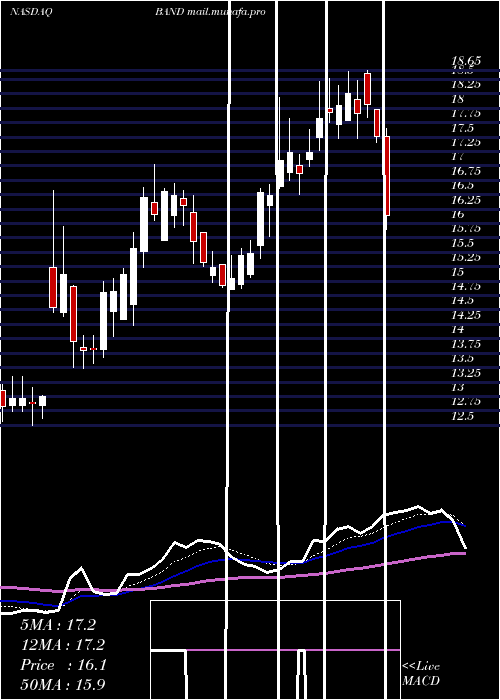Click the 13.25 price axis label
The height and width of the screenshot is (700, 500).
coord(466,373)
